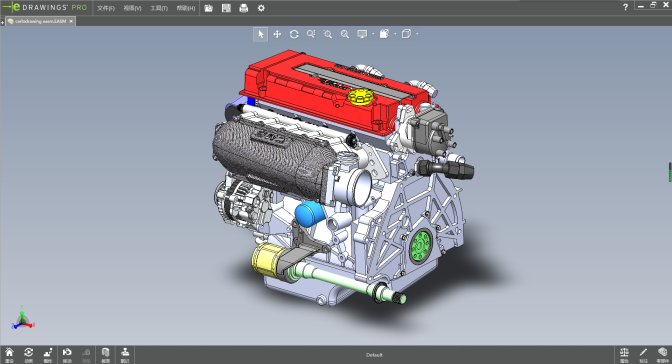Click the display style monitor icon

point(362,34)
